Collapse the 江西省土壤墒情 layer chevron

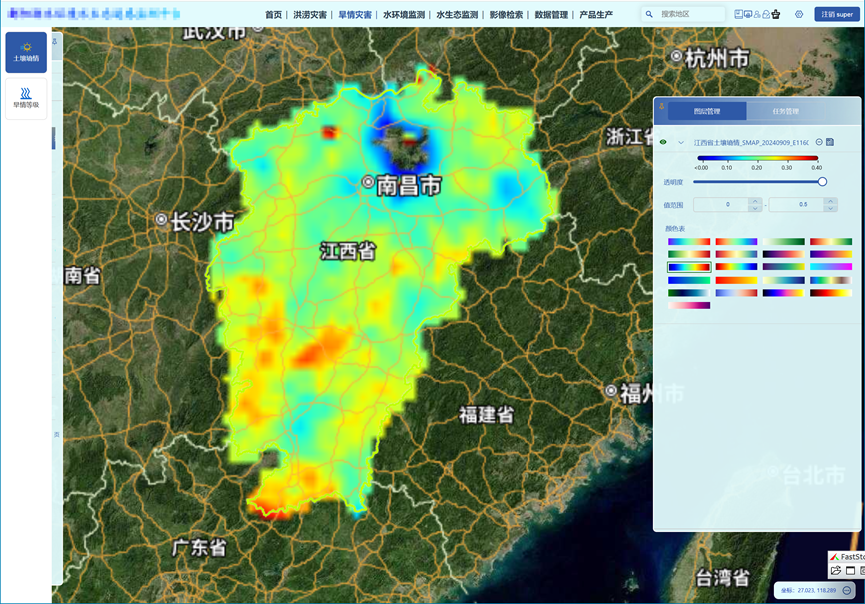click(x=681, y=142)
